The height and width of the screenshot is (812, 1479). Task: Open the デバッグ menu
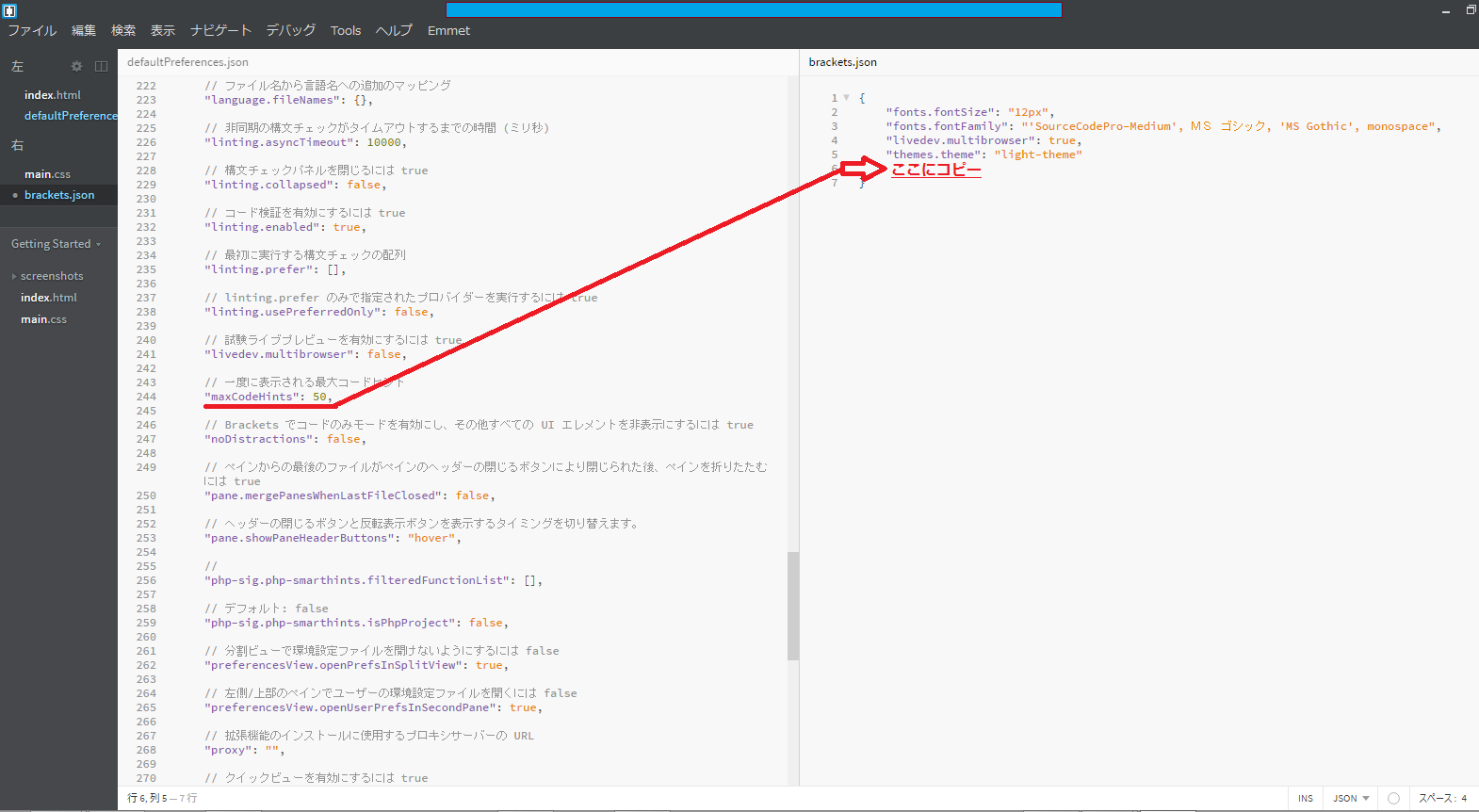pyautogui.click(x=290, y=30)
